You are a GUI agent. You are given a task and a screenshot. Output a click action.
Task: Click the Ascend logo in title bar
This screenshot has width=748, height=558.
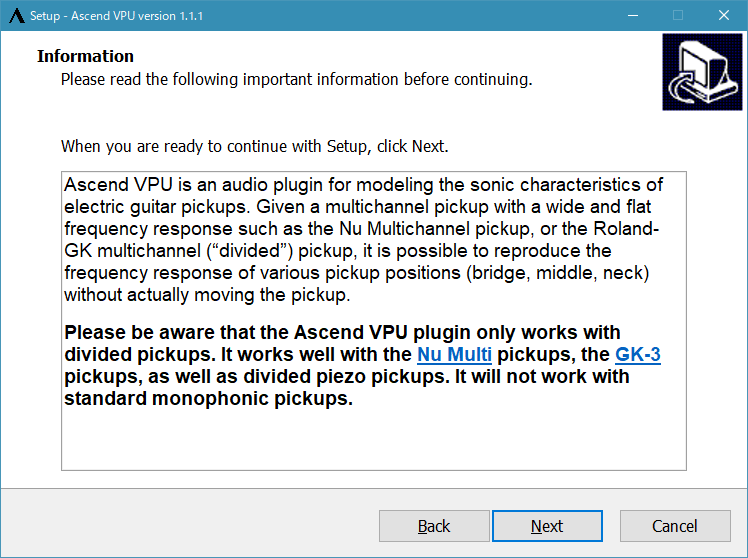17,16
